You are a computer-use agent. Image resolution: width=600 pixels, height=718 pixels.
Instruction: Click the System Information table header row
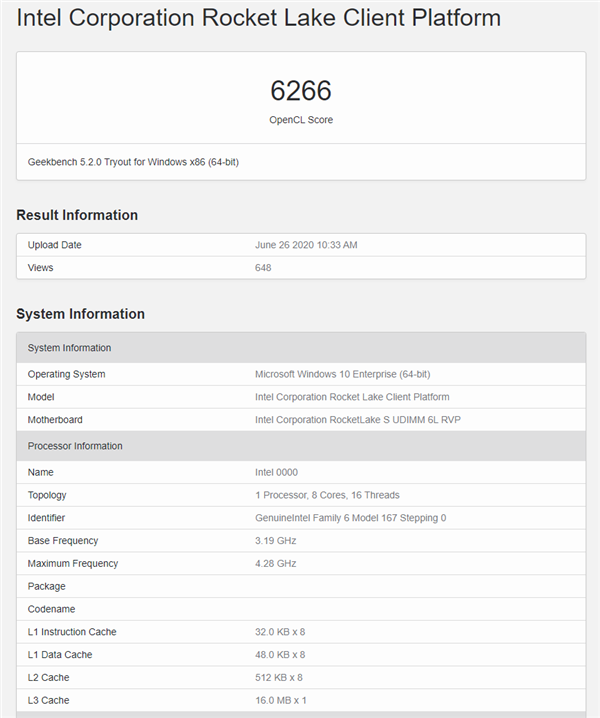pyautogui.click(x=301, y=348)
